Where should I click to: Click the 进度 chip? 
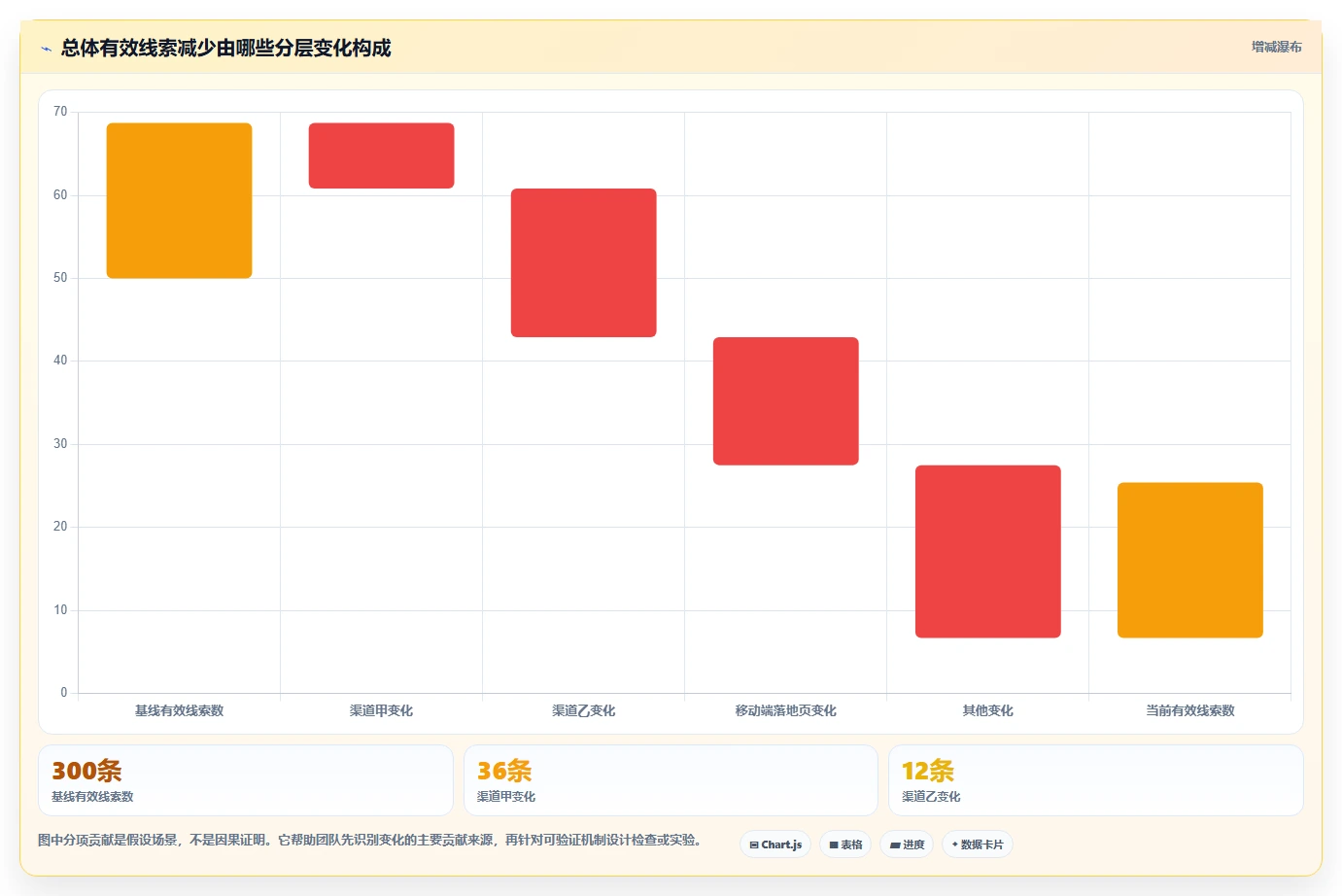(907, 844)
